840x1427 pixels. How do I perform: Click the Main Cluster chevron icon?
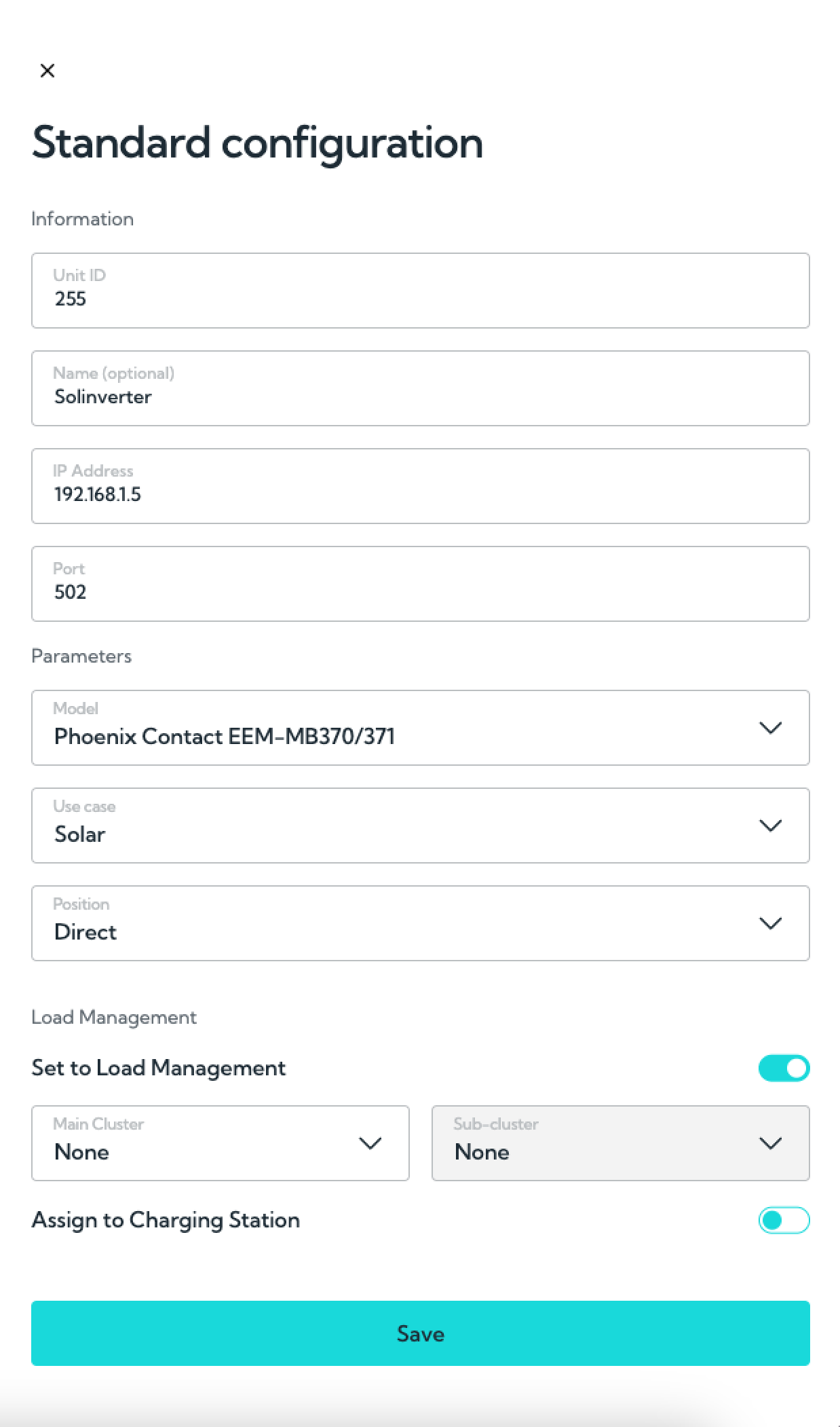pyautogui.click(x=370, y=1143)
